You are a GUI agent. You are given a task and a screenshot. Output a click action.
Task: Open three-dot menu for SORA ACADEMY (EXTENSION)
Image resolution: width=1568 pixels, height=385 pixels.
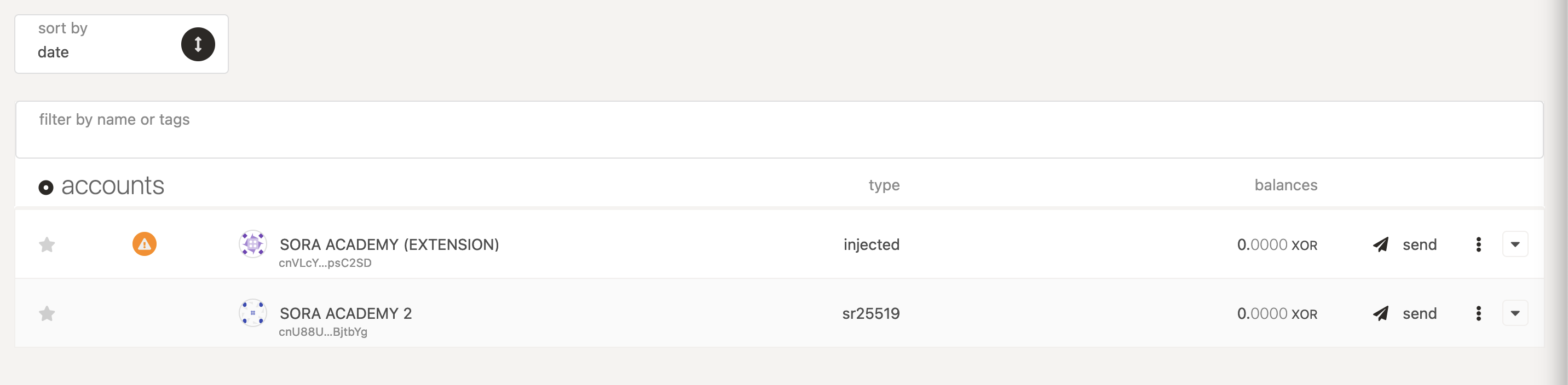1479,244
